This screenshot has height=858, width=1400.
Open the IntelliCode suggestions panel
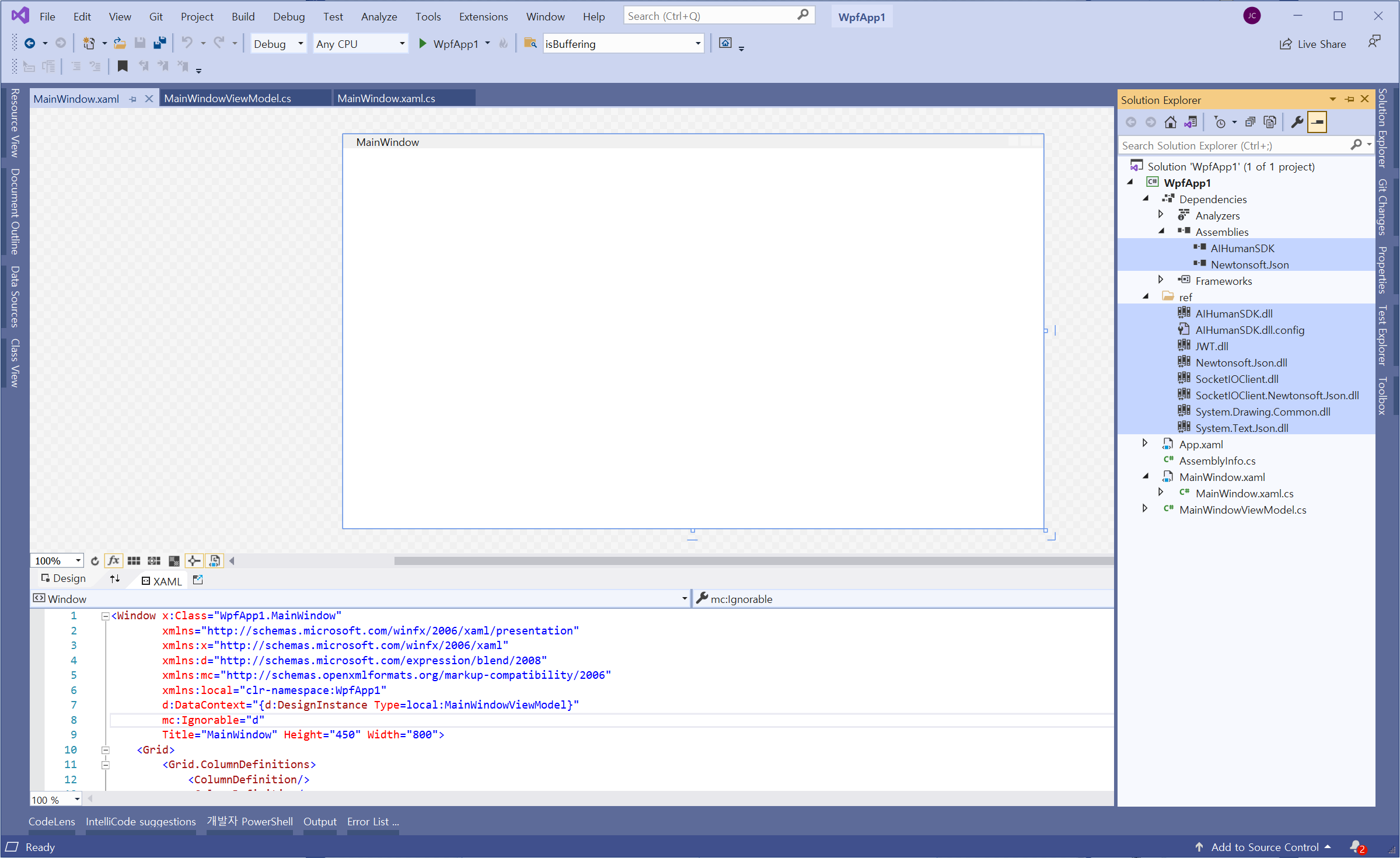tap(141, 822)
